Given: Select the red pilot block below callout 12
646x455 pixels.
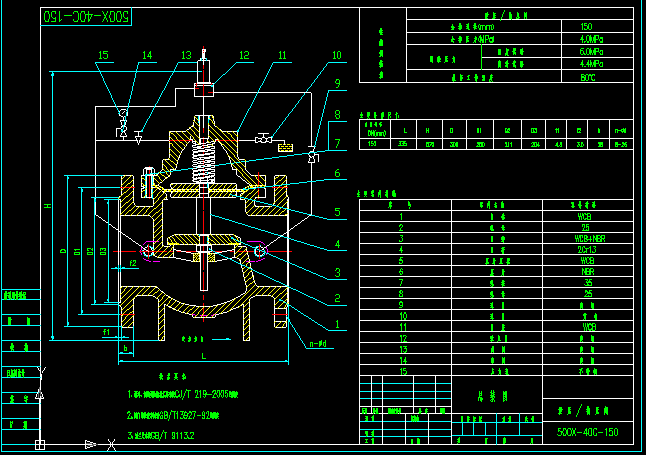Looking at the screenshot, I should [x=204, y=90].
